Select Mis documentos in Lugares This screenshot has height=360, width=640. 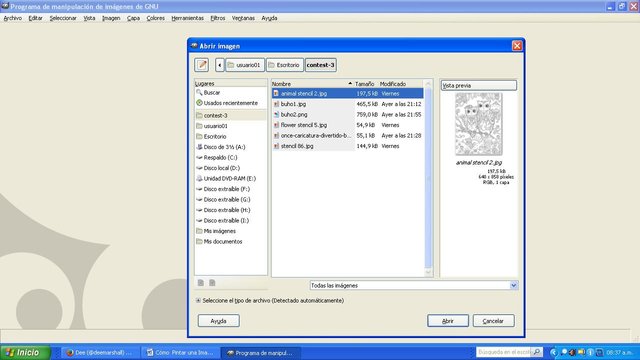[231, 242]
